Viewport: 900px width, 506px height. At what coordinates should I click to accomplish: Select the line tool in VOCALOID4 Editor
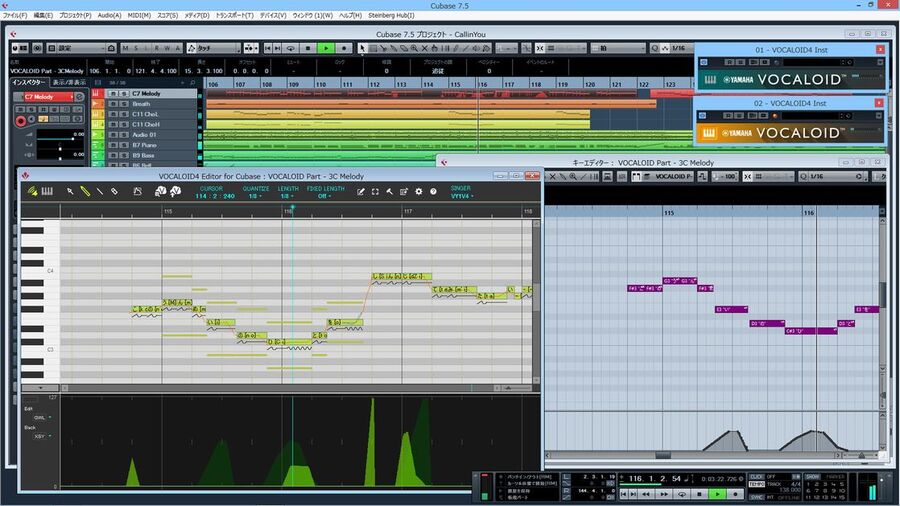pos(99,191)
